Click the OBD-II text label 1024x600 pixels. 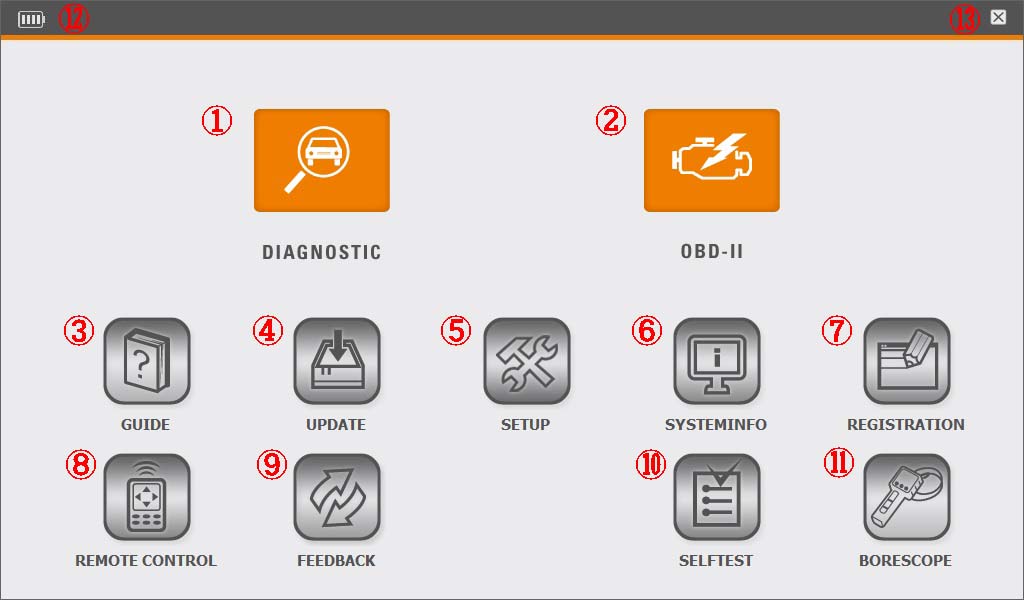point(712,251)
